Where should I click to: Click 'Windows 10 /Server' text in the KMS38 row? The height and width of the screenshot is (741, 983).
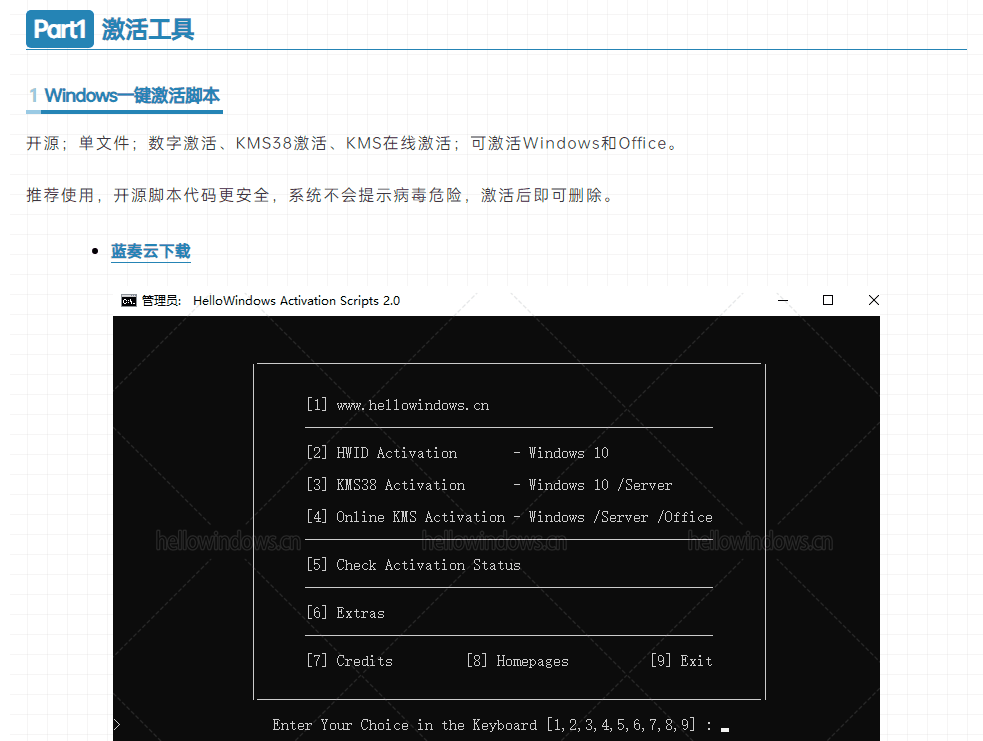click(600, 485)
